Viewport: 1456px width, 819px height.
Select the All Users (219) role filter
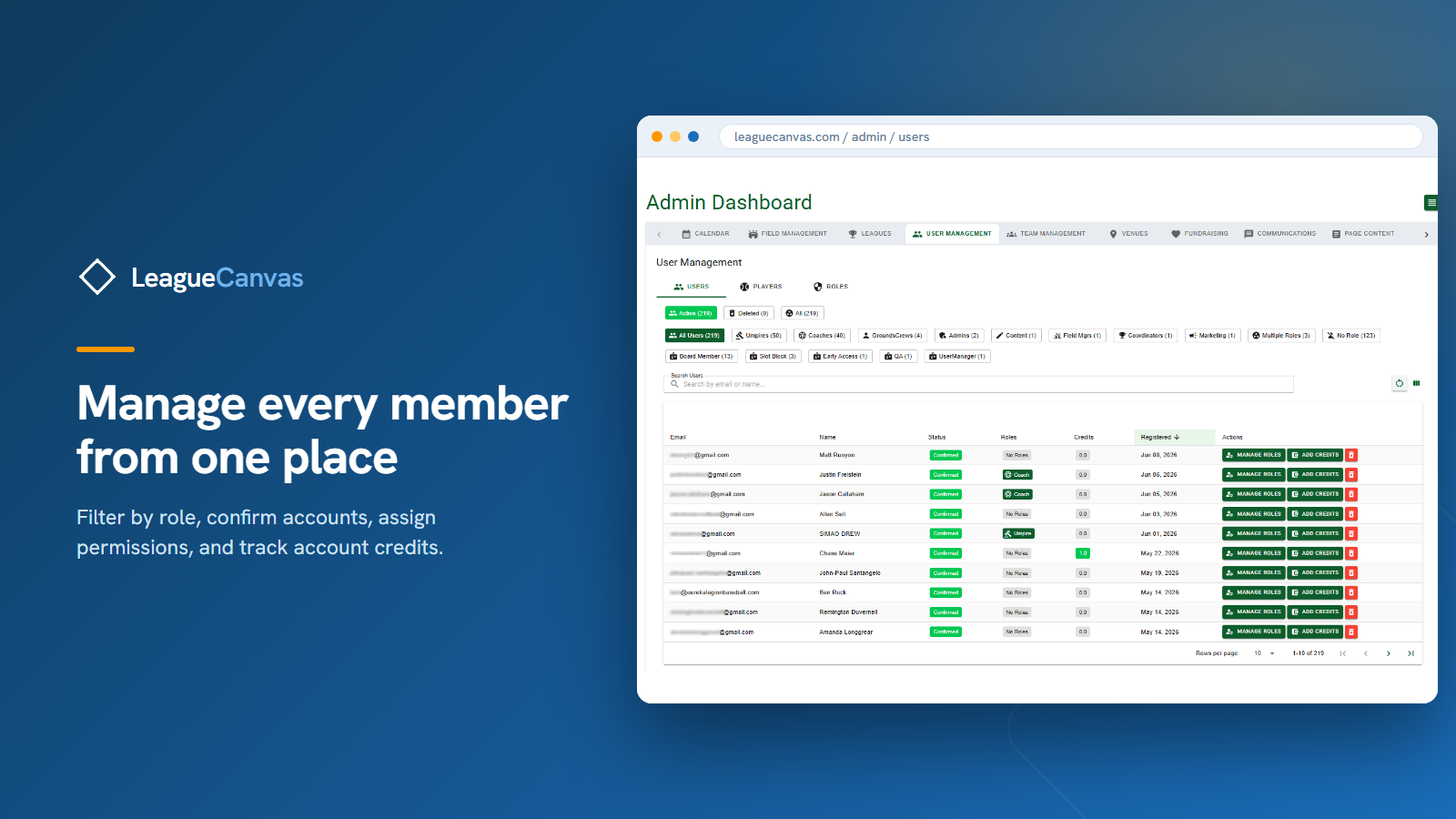pos(694,336)
